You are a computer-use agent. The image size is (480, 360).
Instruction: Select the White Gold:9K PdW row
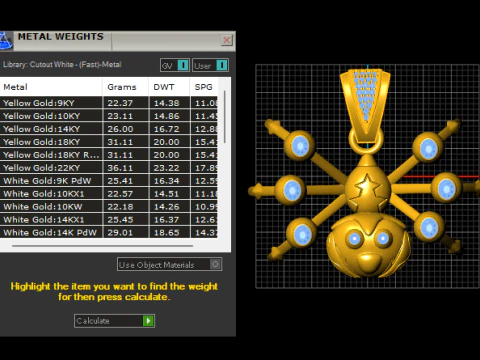[109, 181]
